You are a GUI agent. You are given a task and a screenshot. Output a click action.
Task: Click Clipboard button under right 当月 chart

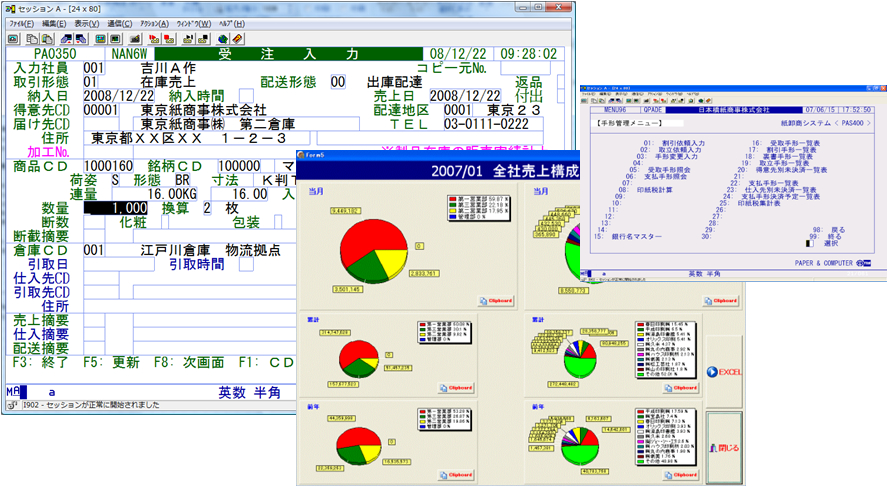pyautogui.click(x=721, y=301)
